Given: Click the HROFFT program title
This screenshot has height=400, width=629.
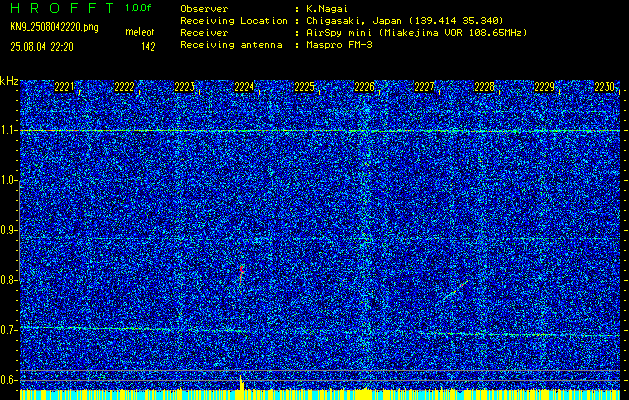Looking at the screenshot, I should tap(63, 8).
